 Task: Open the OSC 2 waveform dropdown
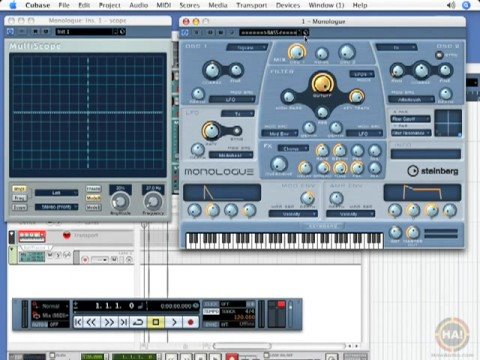[x=396, y=48]
